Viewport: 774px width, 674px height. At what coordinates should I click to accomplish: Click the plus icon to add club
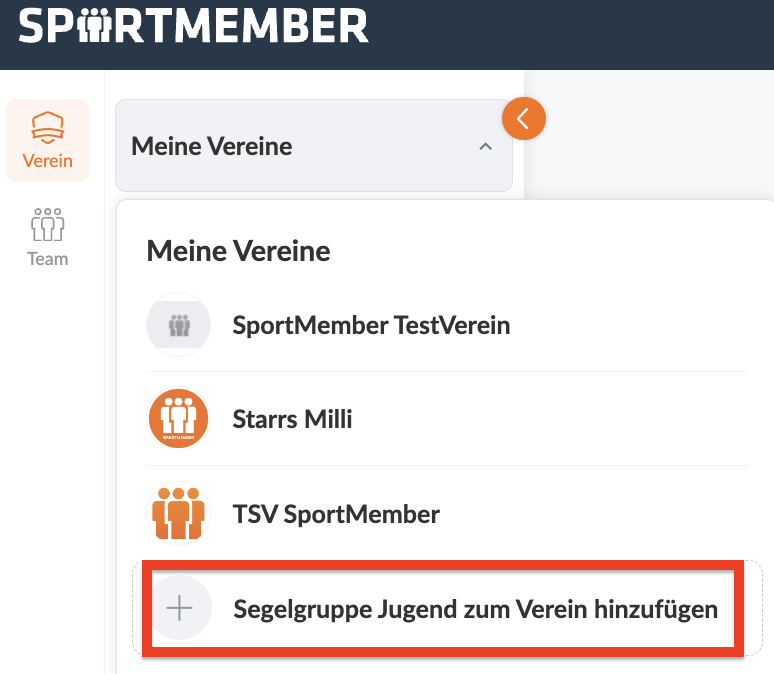pos(179,608)
